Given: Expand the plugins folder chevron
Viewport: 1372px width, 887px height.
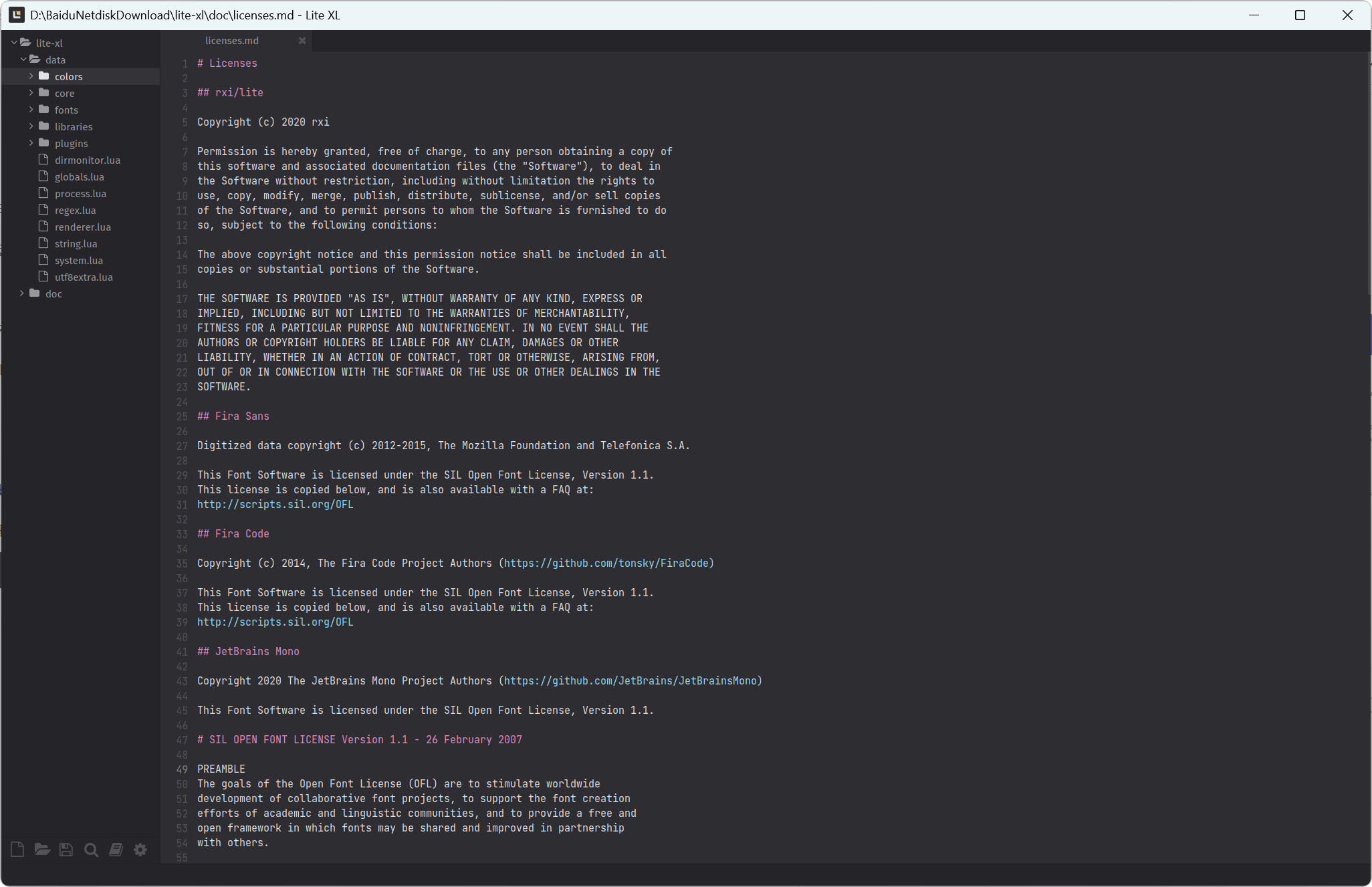Looking at the screenshot, I should (31, 143).
